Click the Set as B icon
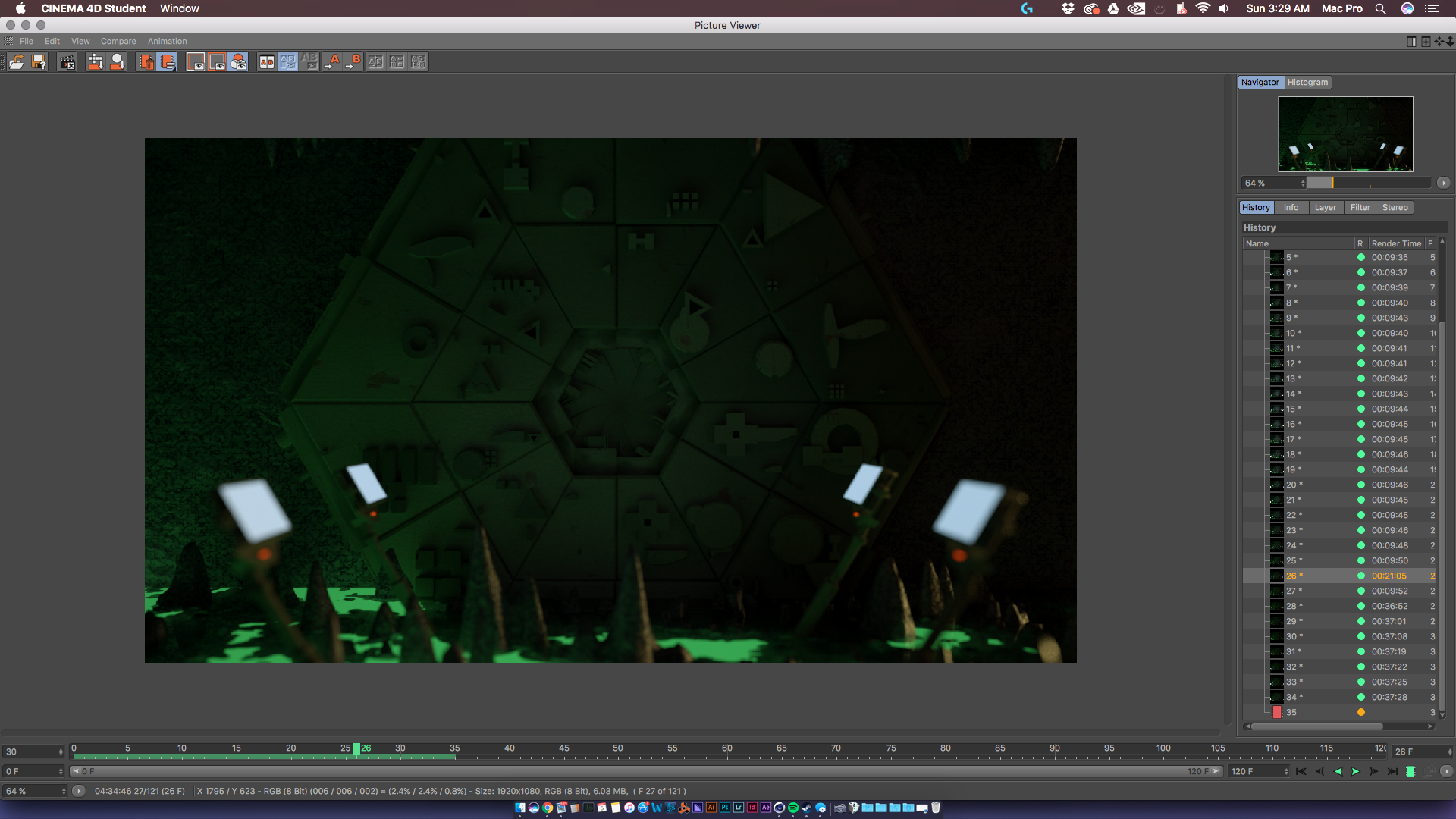 pos(353,62)
